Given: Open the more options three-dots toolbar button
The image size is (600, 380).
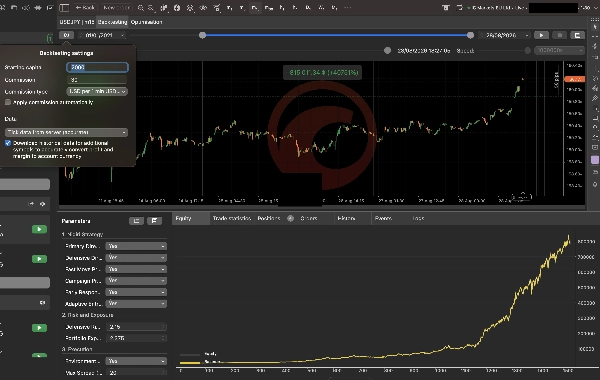Looking at the screenshot, I should tap(347, 8).
